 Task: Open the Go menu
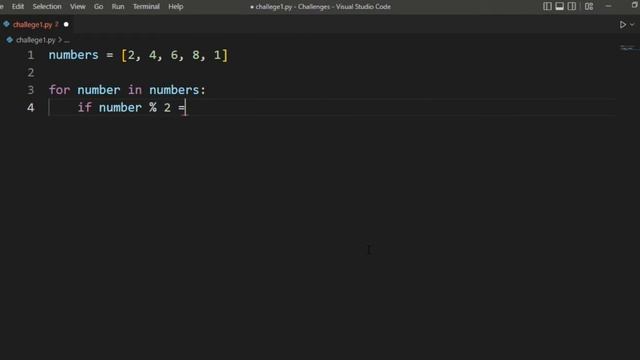tap(98, 7)
